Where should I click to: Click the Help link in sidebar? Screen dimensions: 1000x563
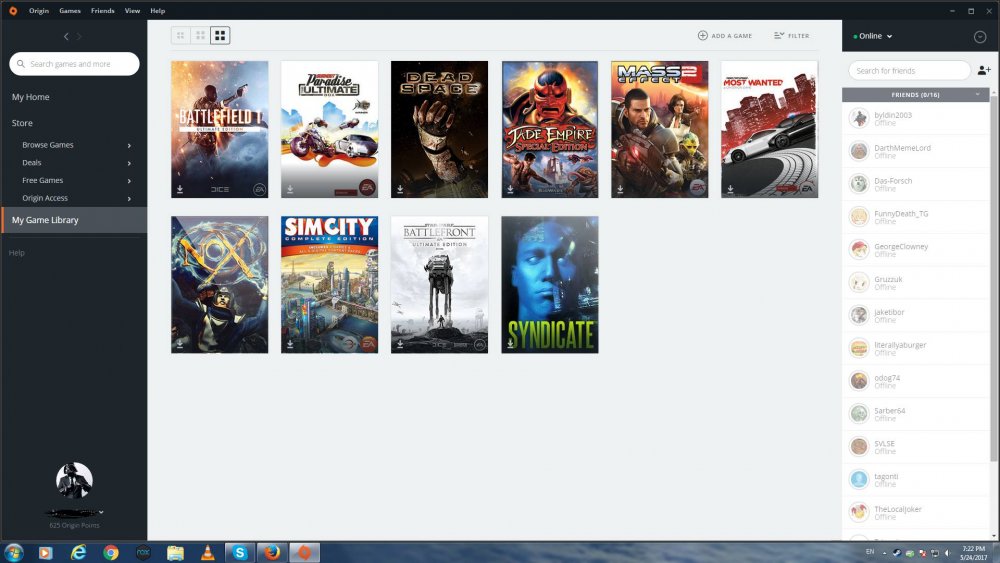click(17, 253)
